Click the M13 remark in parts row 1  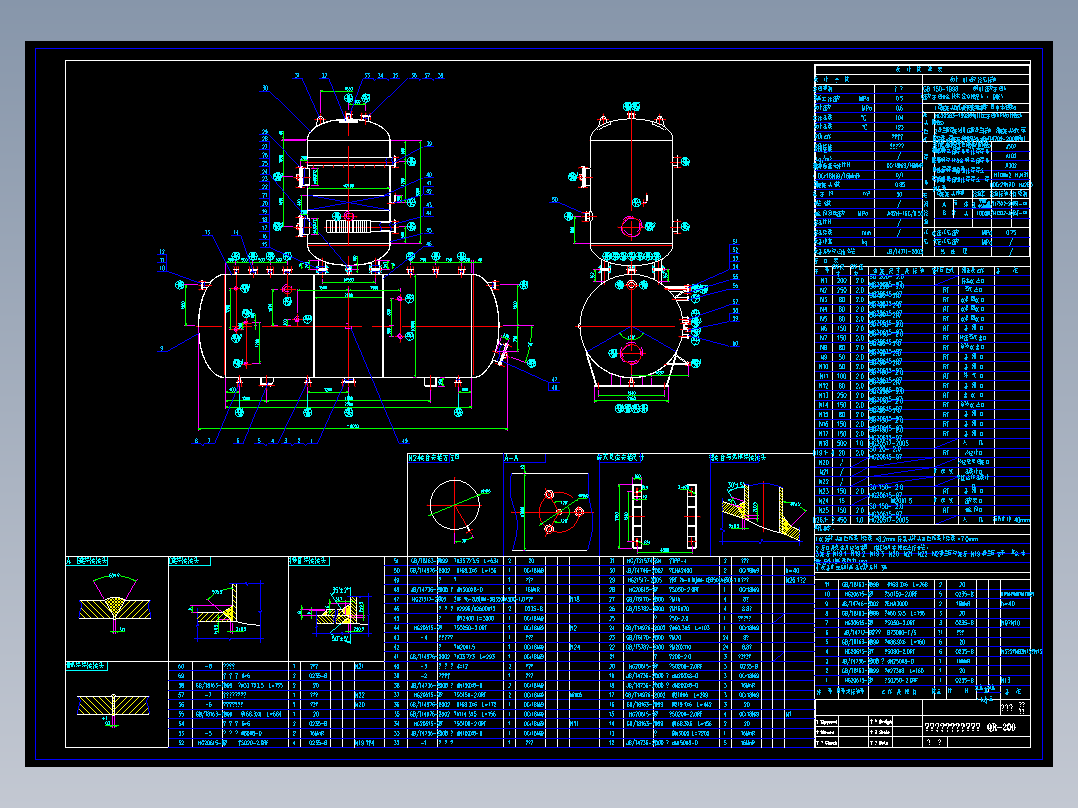[x=1005, y=681]
